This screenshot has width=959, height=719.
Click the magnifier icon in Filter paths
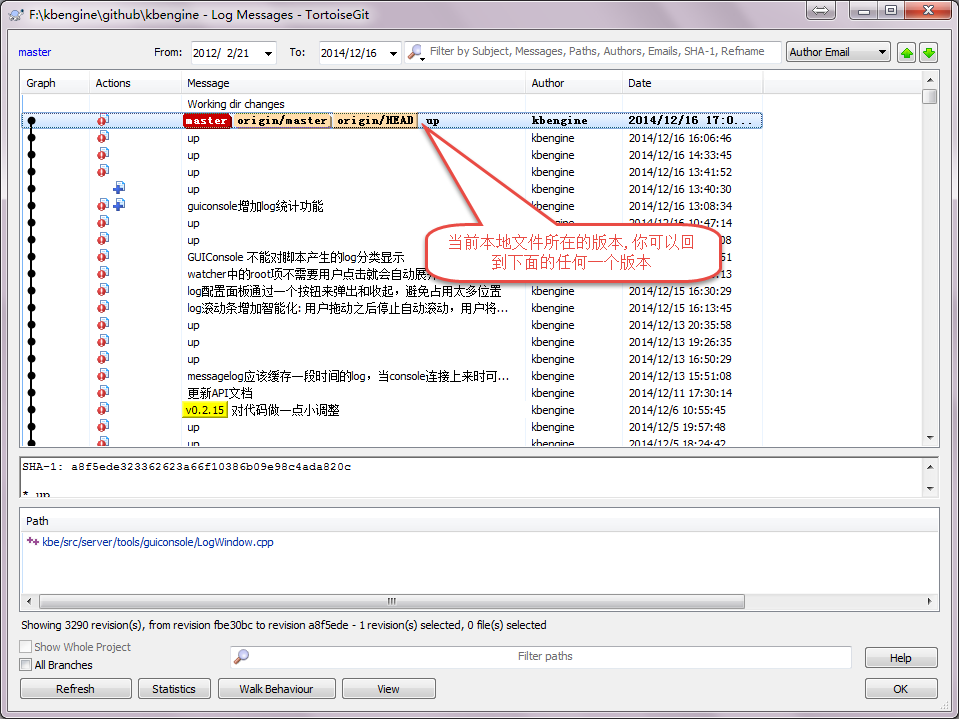242,657
